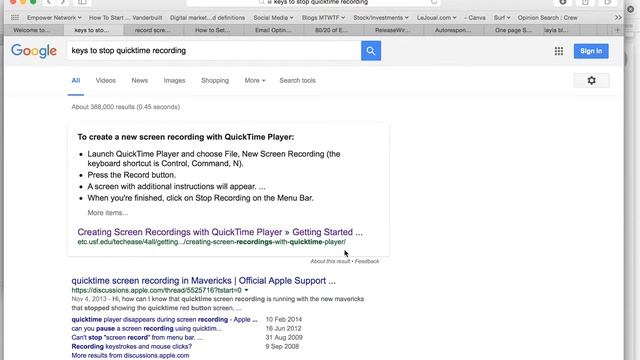The width and height of the screenshot is (640, 360).
Task: Click Feedback link below snippet
Action: pyautogui.click(x=367, y=261)
